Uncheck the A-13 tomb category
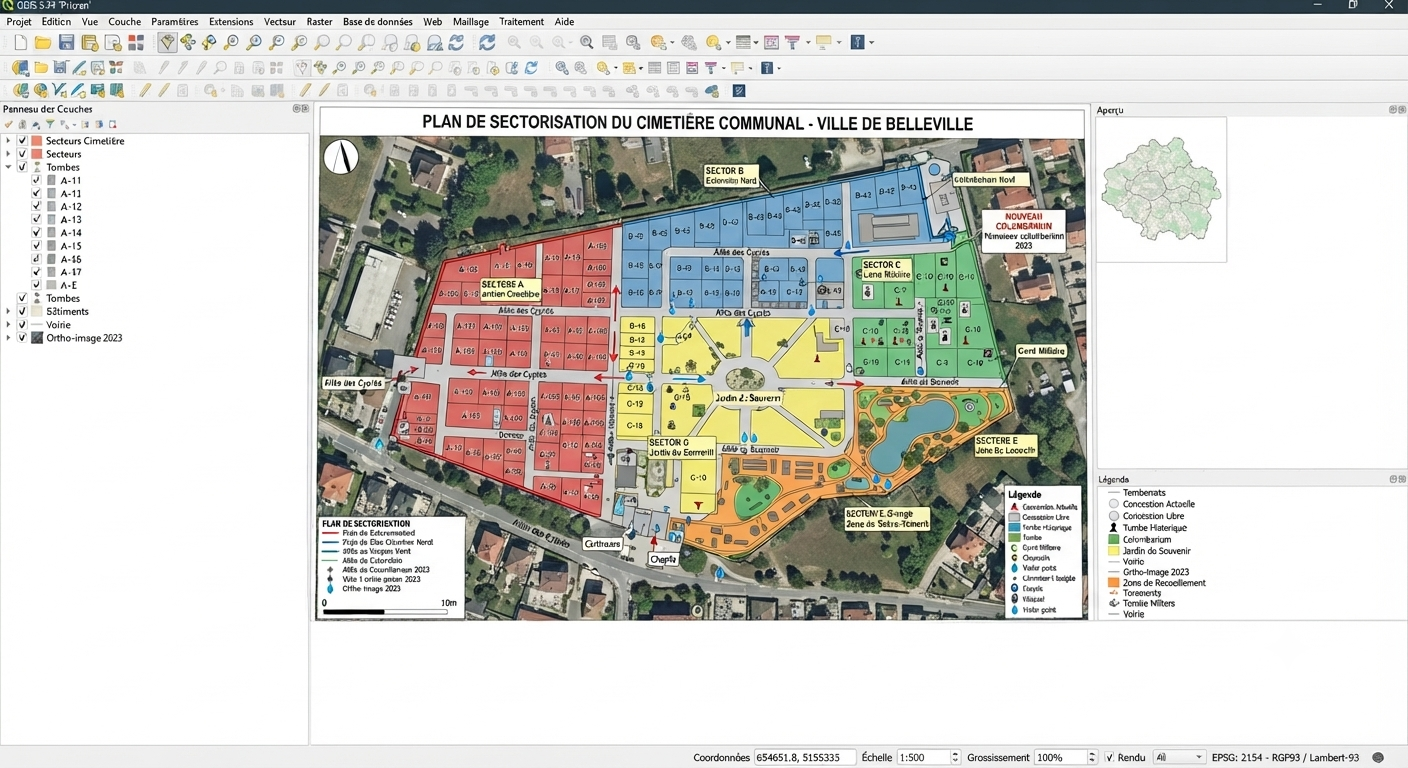The image size is (1408, 768). [37, 219]
